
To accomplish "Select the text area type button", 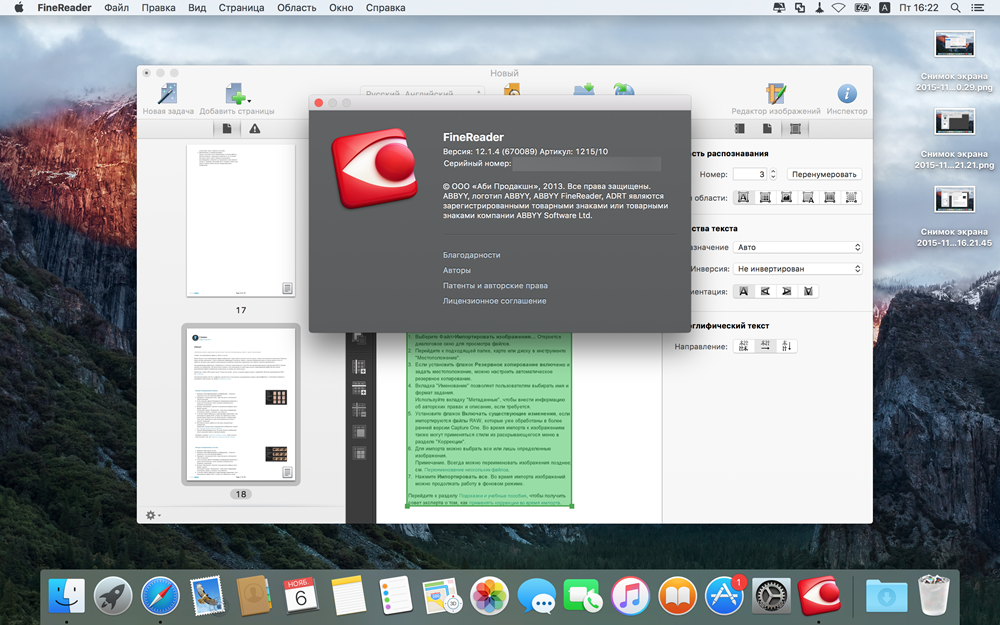I will 743,197.
